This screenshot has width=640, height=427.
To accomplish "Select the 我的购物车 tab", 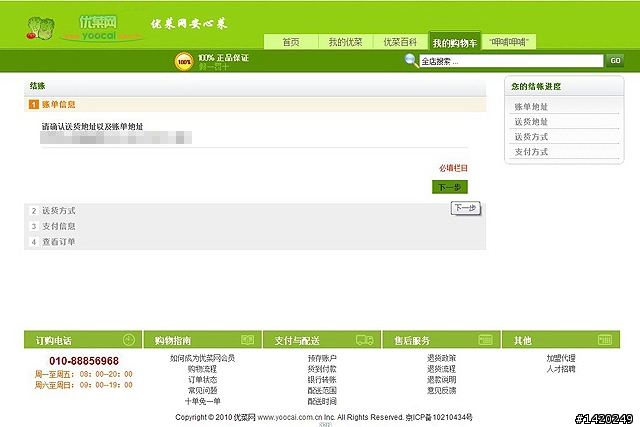I will point(455,42).
